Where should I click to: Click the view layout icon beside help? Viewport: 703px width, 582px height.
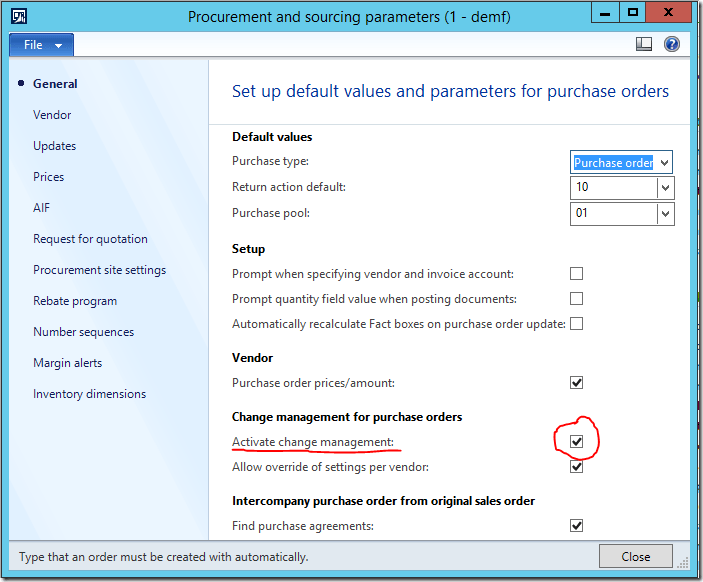pos(645,44)
